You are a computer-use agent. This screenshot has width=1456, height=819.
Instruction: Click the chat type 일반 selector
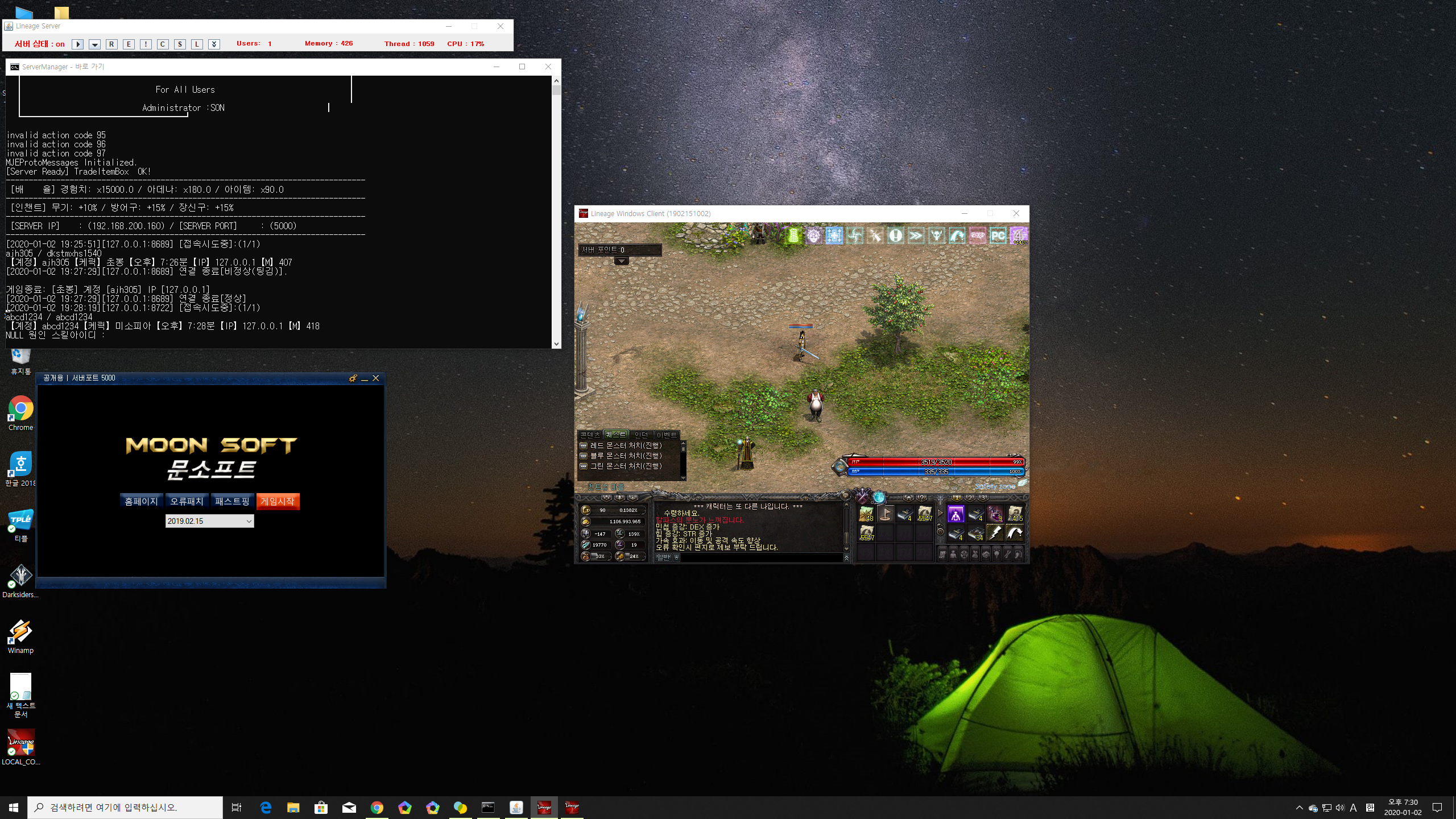pos(663,557)
